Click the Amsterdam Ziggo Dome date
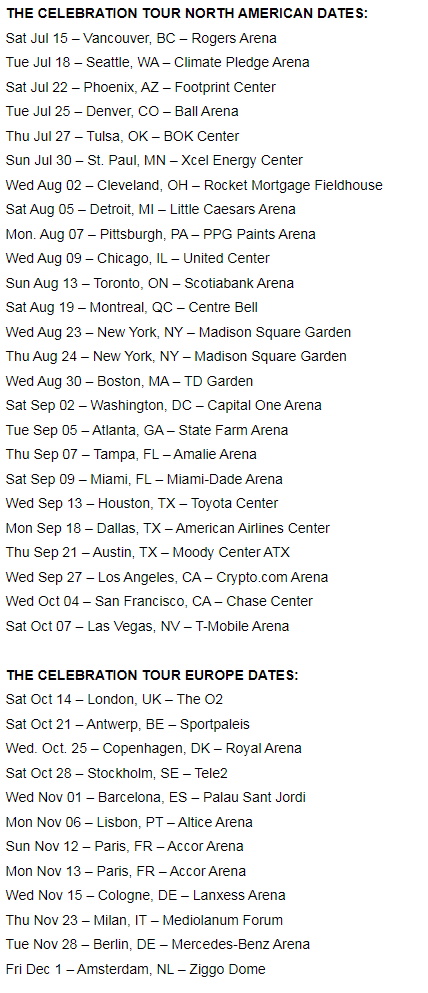The image size is (428, 993). pos(135,969)
